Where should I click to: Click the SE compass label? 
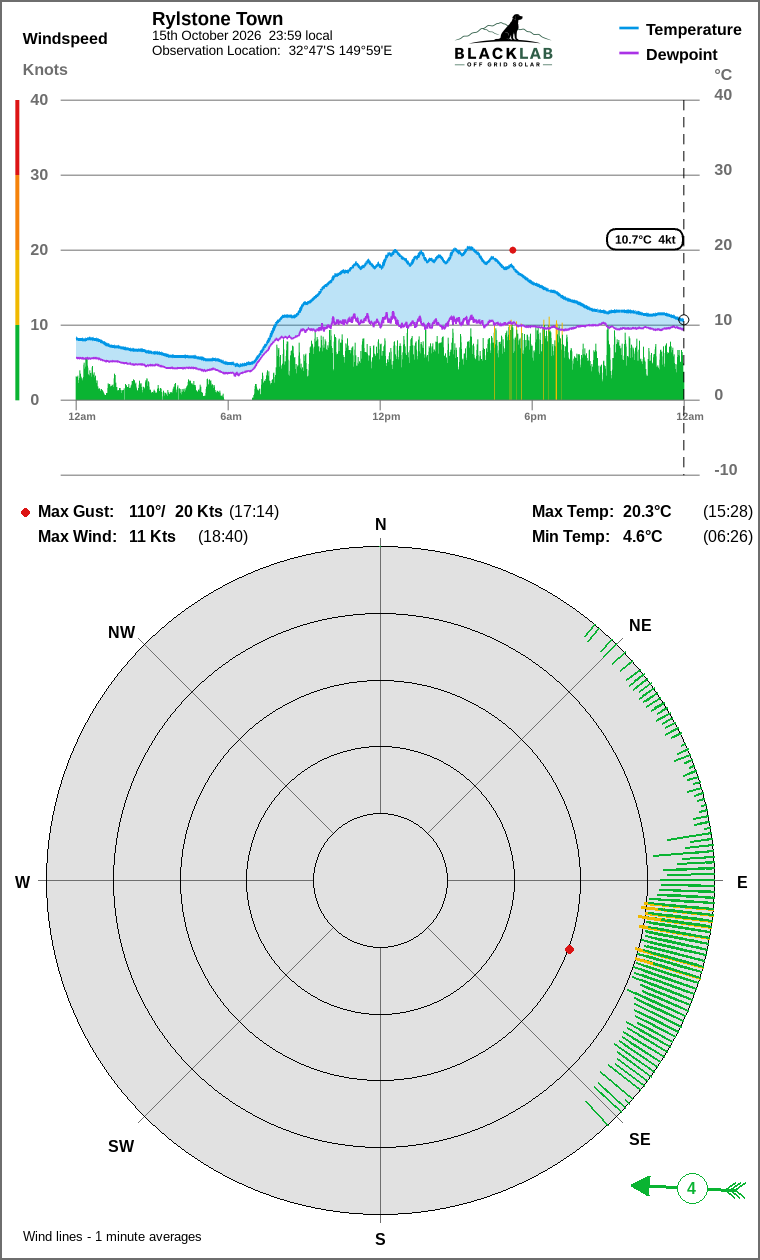640,1140
